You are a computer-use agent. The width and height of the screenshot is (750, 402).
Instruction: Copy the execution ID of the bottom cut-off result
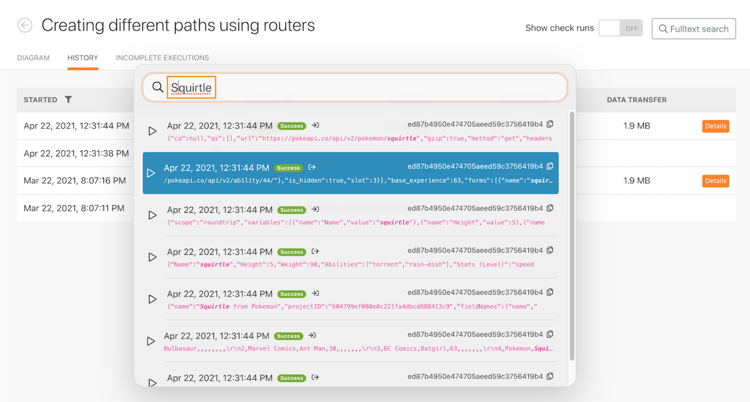pos(550,376)
